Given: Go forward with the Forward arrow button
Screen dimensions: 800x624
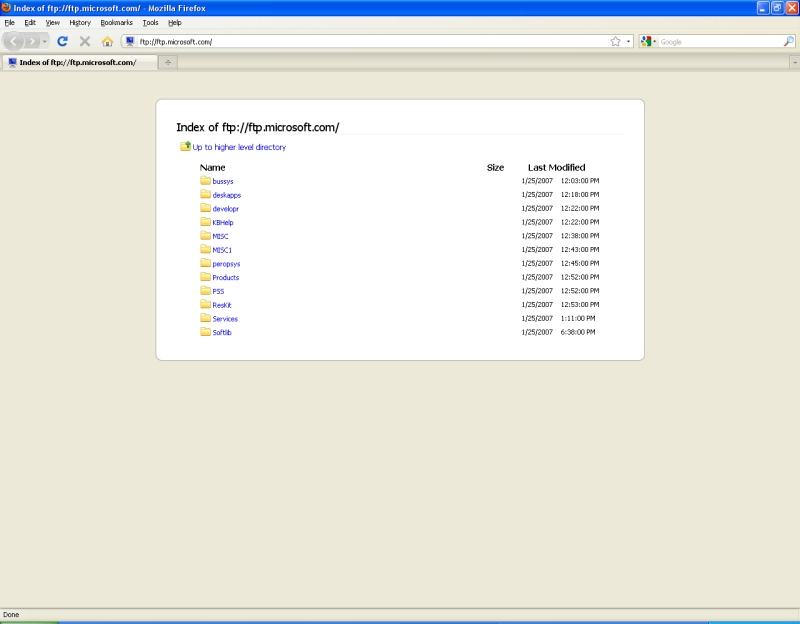Looking at the screenshot, I should coord(32,41).
